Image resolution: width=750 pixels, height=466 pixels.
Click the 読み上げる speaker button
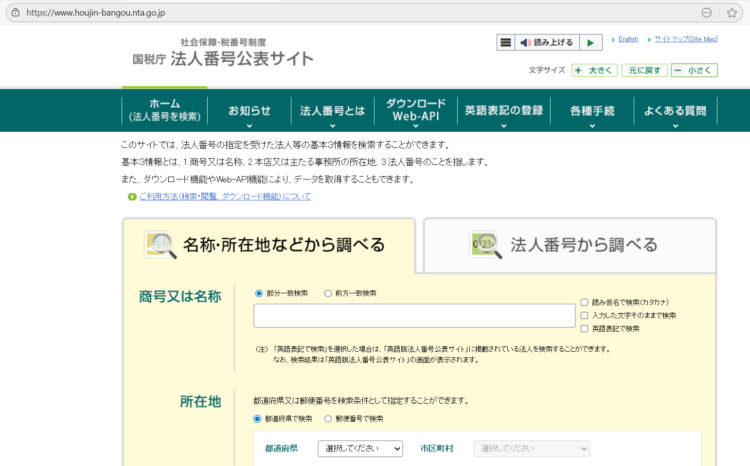[547, 43]
